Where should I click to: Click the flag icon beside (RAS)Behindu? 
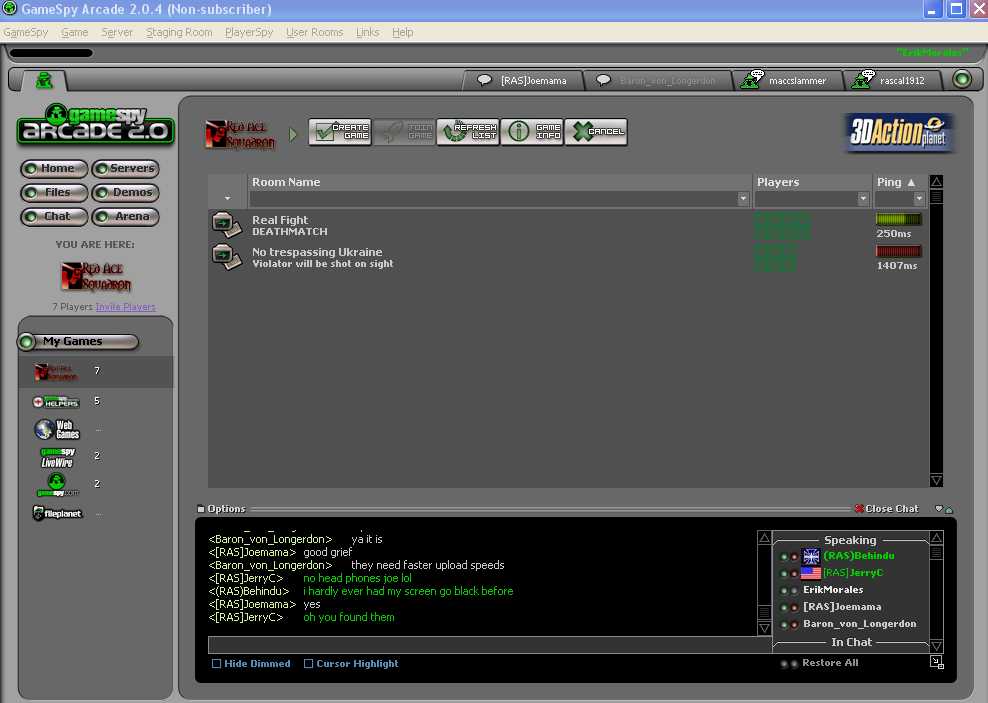(810, 556)
